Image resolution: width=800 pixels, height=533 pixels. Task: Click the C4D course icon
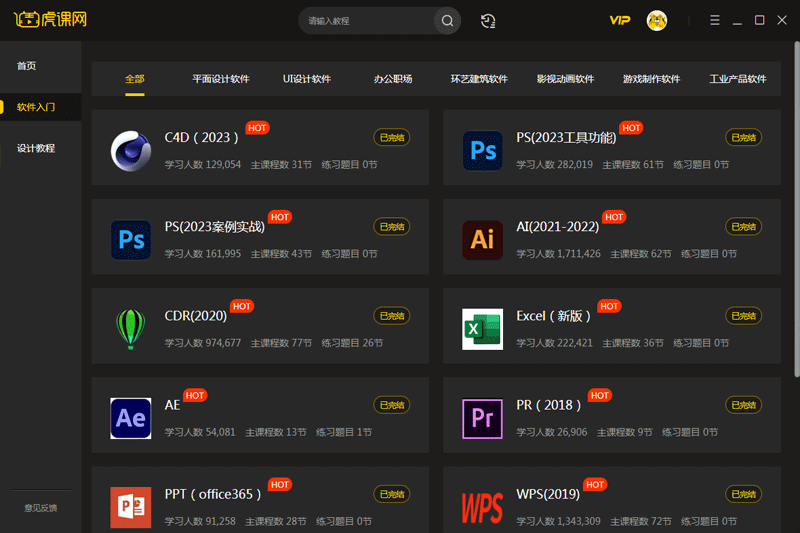point(131,151)
